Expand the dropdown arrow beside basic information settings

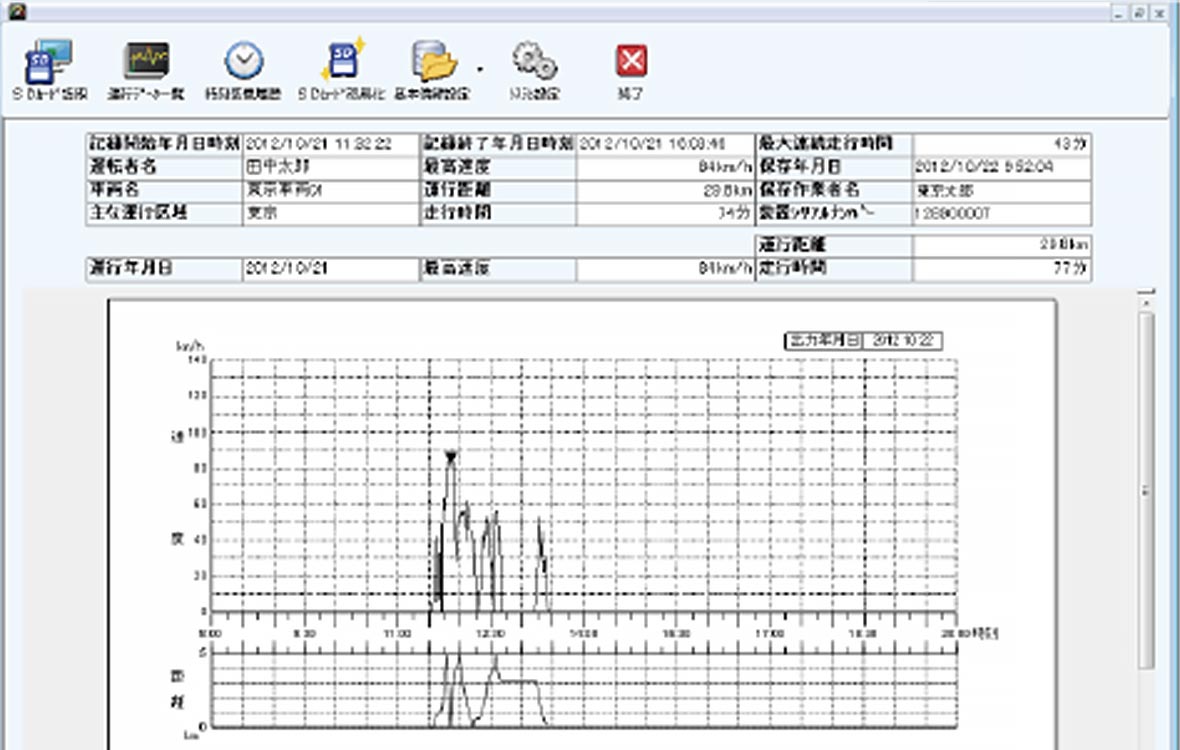pos(479,70)
